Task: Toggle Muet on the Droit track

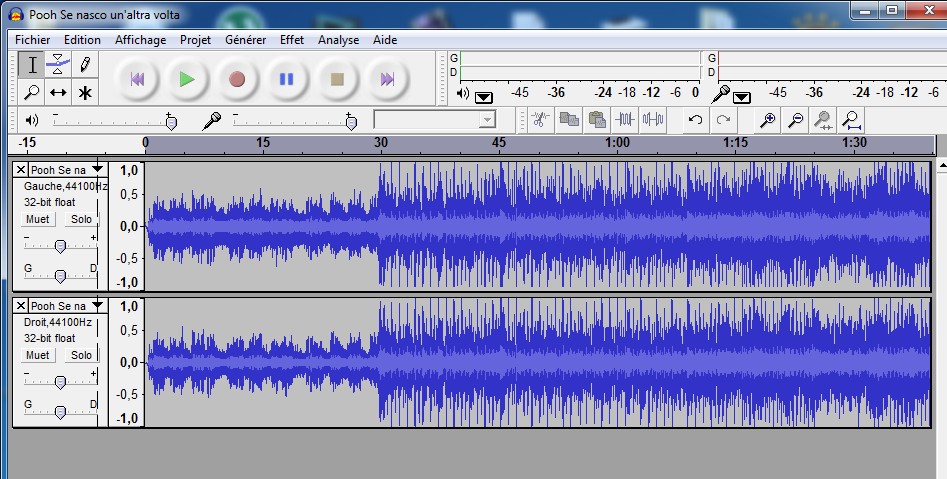Action: tap(38, 355)
